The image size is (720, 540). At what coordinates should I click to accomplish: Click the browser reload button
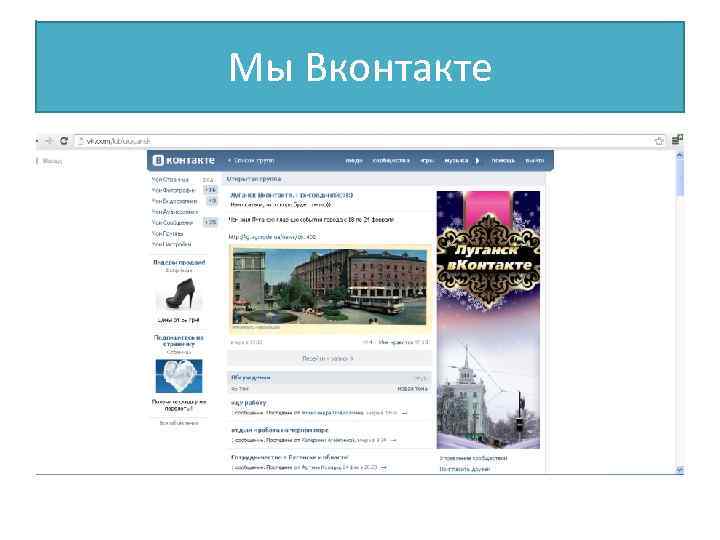[x=64, y=141]
